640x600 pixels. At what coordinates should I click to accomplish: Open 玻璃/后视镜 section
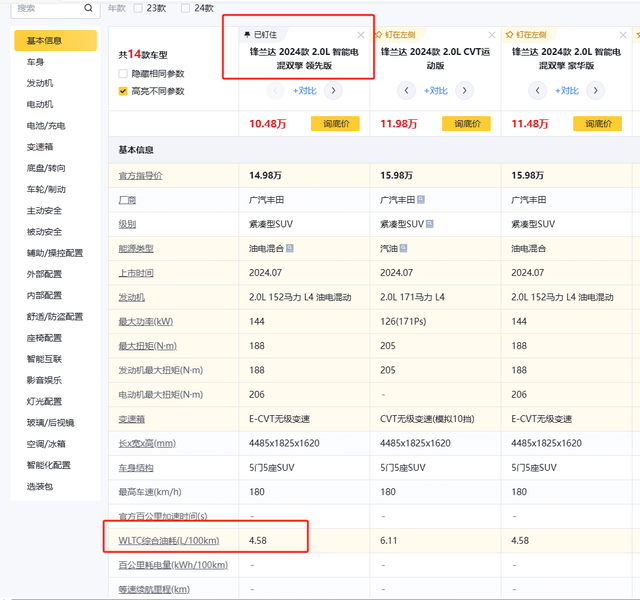(51, 423)
